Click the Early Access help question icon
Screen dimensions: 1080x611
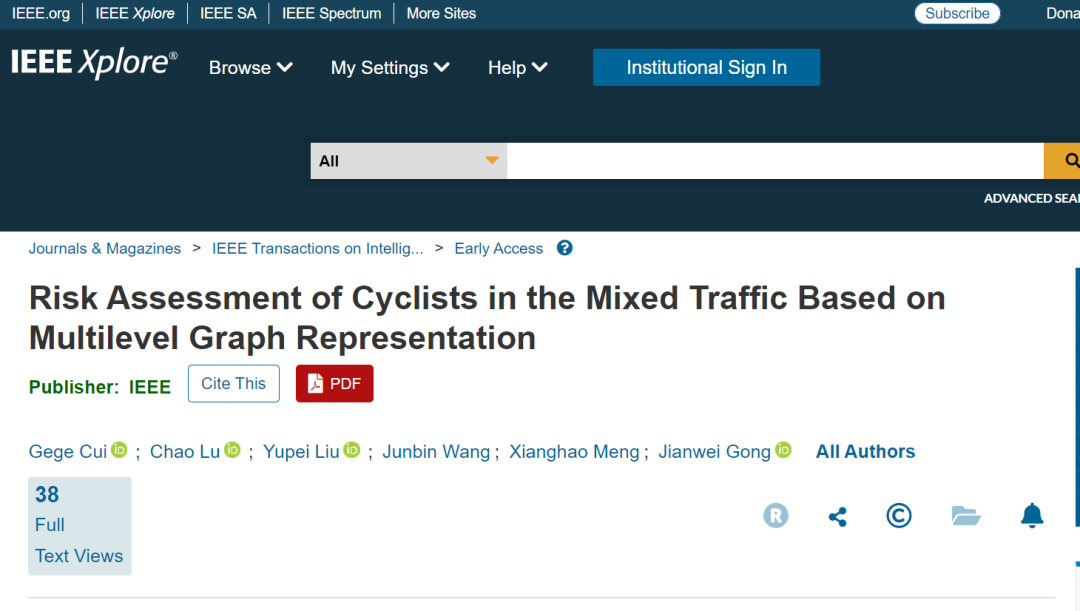(565, 248)
